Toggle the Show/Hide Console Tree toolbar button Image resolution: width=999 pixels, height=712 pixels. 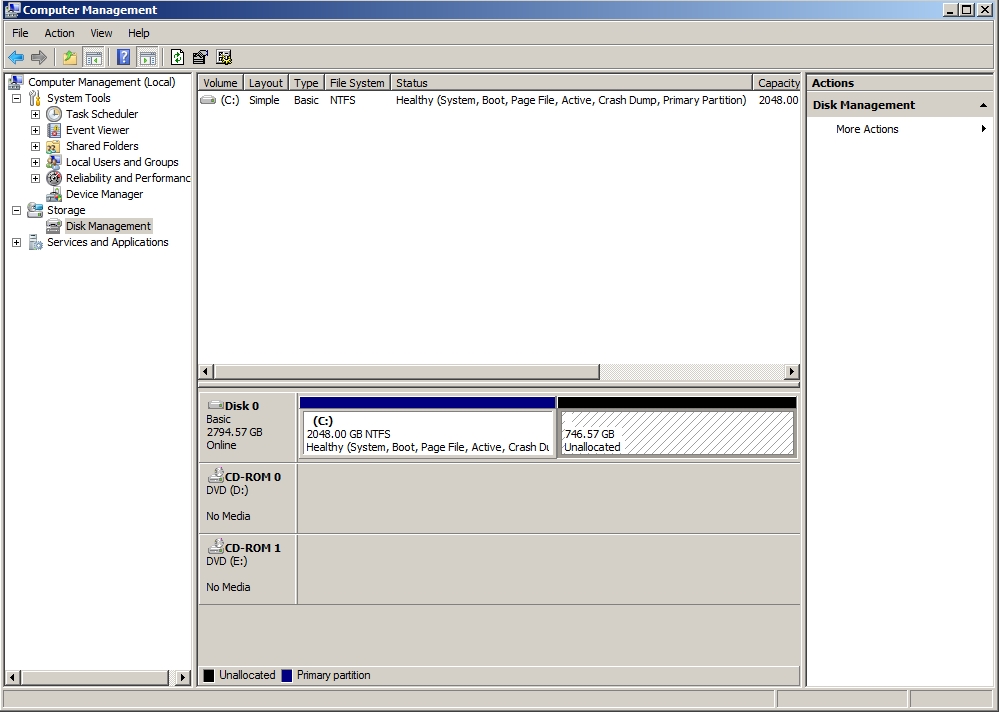coord(94,58)
